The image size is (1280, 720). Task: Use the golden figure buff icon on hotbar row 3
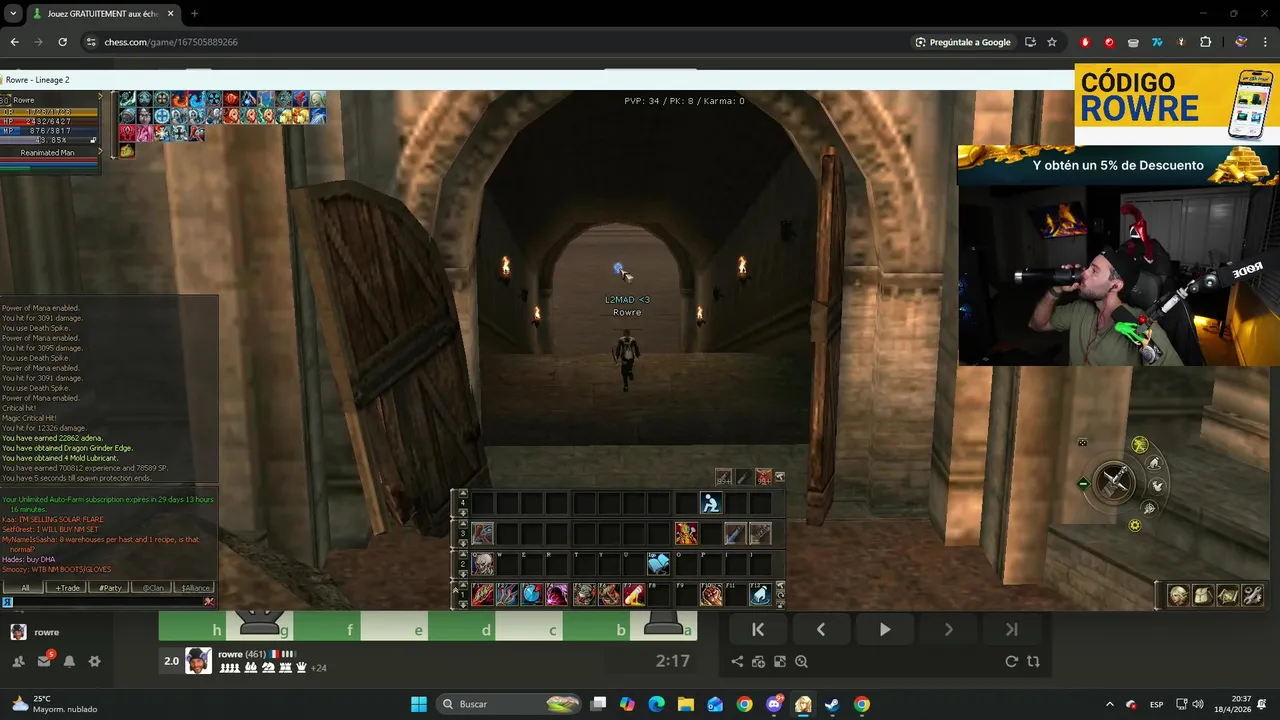[686, 534]
